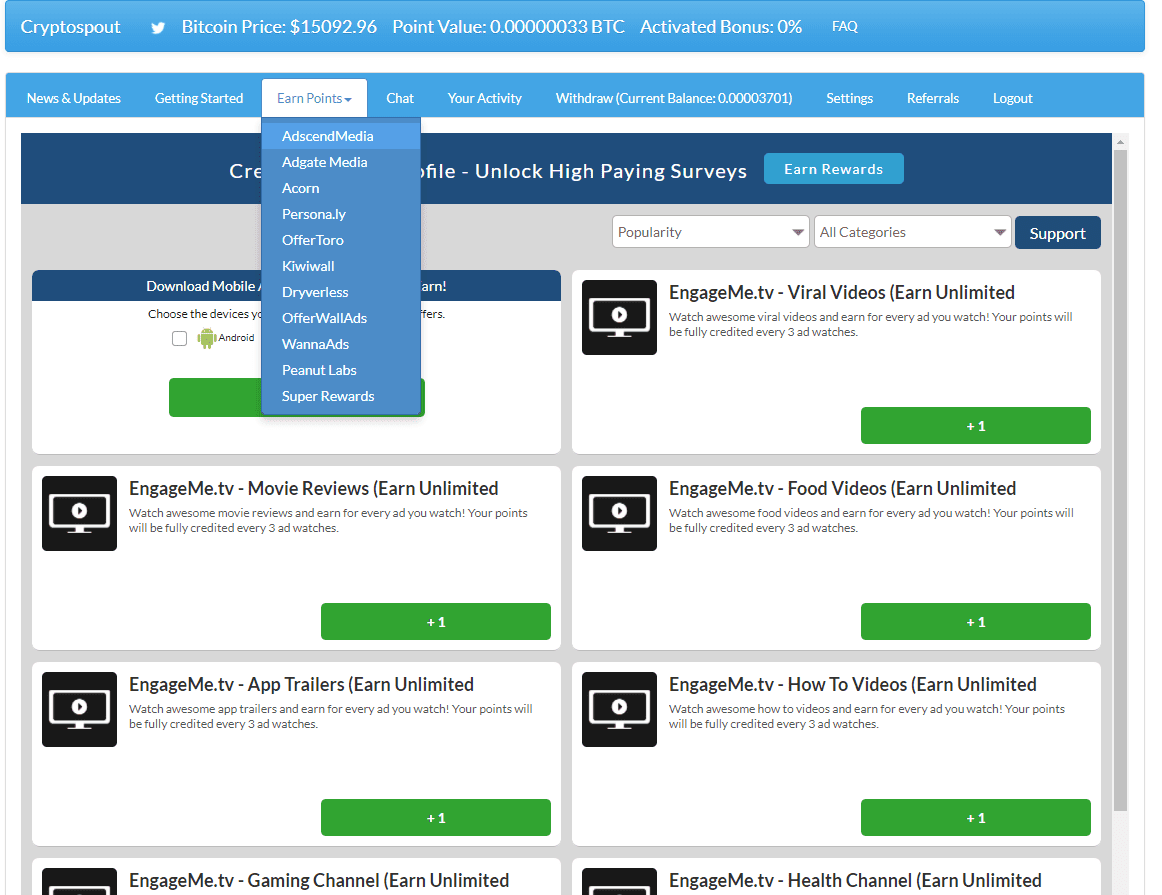The height and width of the screenshot is (895, 1162).
Task: Open EngageMe.tv - Viral Videos offer title
Action: point(841,293)
